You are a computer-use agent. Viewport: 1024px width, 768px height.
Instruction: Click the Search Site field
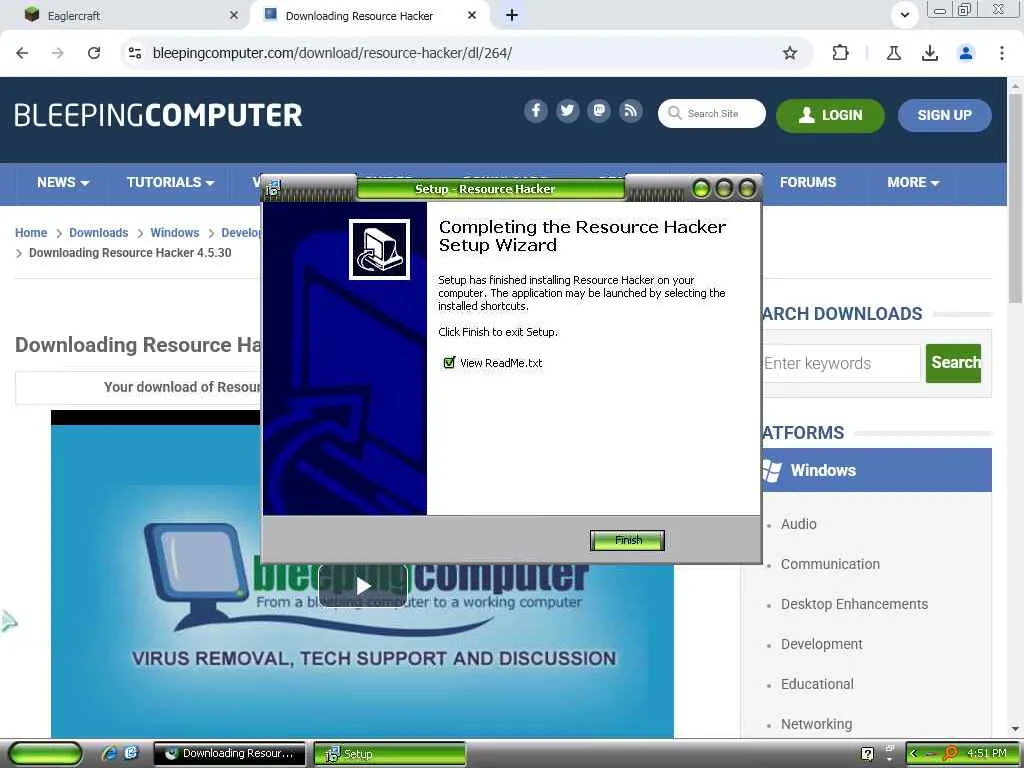(x=712, y=114)
